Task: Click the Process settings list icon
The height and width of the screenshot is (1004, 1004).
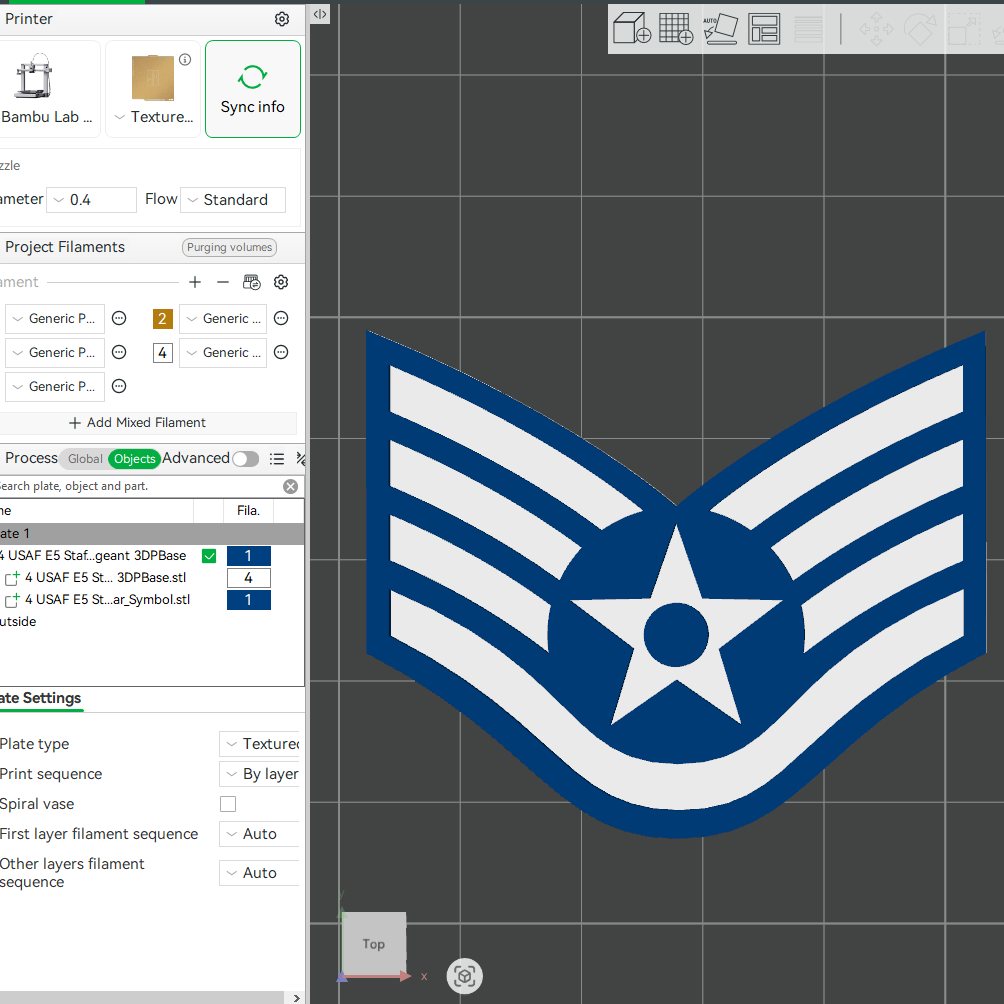Action: 277,458
